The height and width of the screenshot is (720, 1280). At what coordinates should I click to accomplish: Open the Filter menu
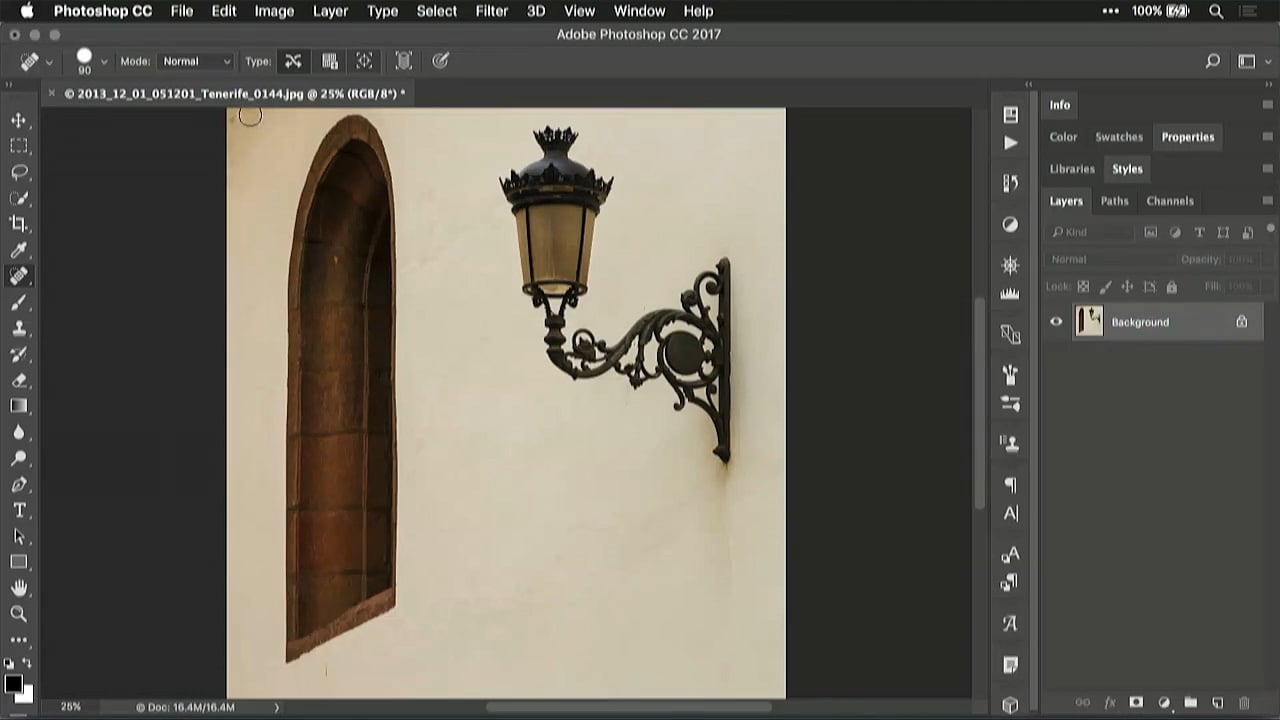point(491,11)
